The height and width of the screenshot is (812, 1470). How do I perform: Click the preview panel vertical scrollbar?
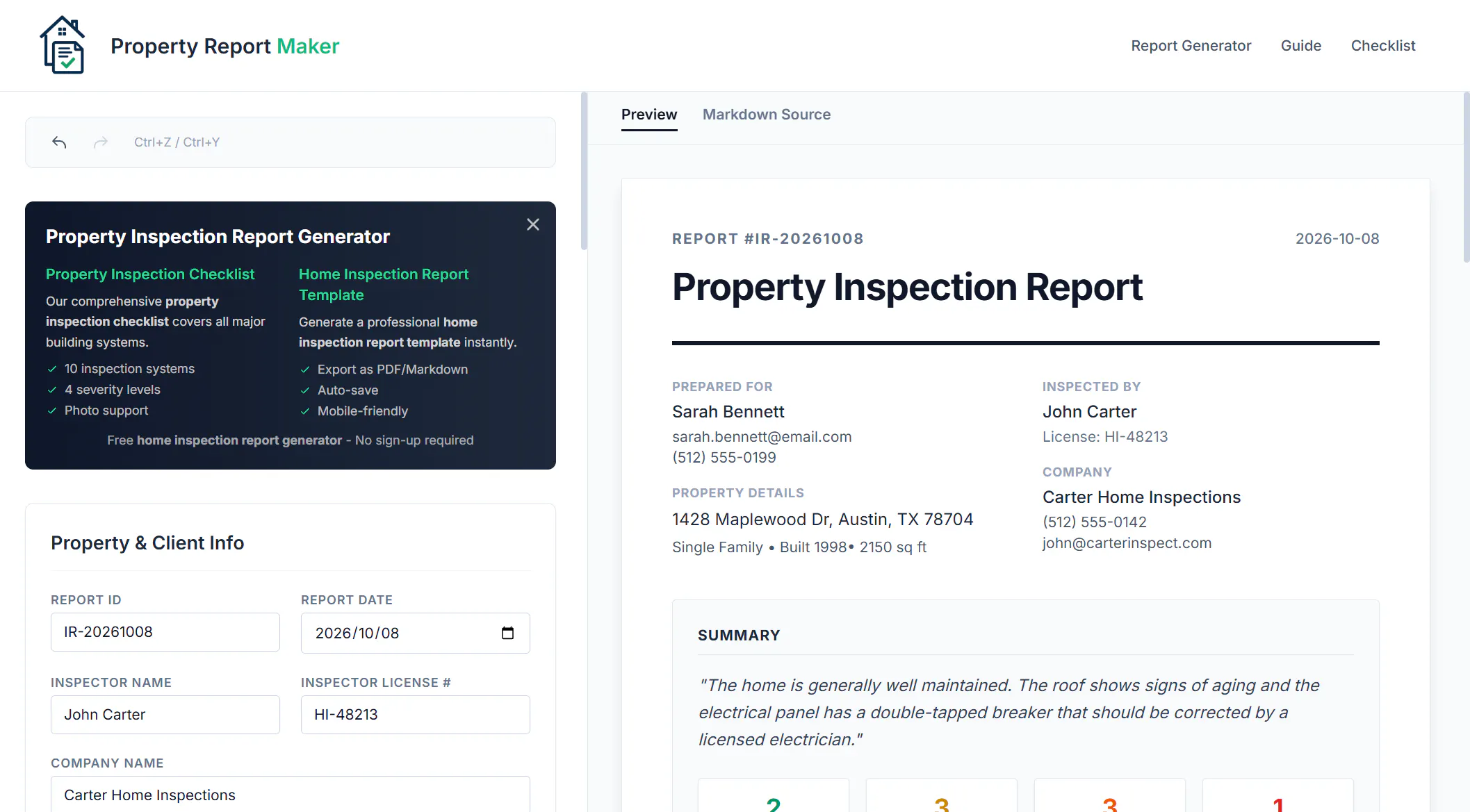pyautogui.click(x=1467, y=177)
